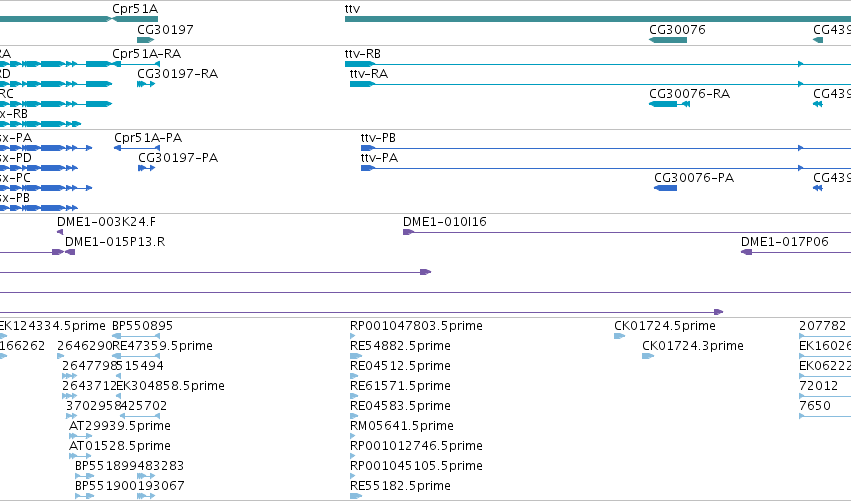
Task: Click the Cpr51A-PA protein feature
Action: [x=137, y=148]
